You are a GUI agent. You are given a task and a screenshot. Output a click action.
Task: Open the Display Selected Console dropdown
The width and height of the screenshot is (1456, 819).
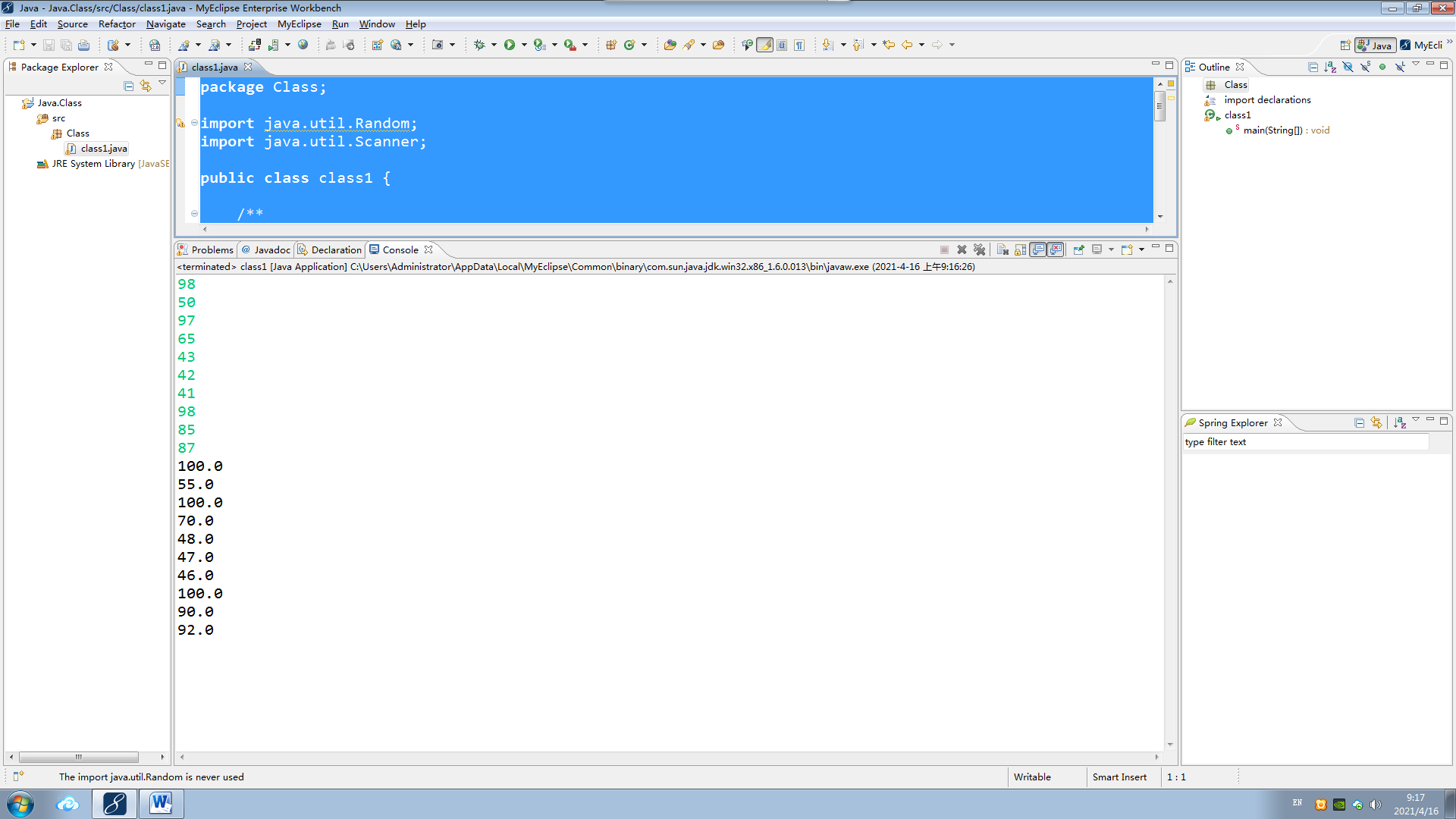(1111, 249)
